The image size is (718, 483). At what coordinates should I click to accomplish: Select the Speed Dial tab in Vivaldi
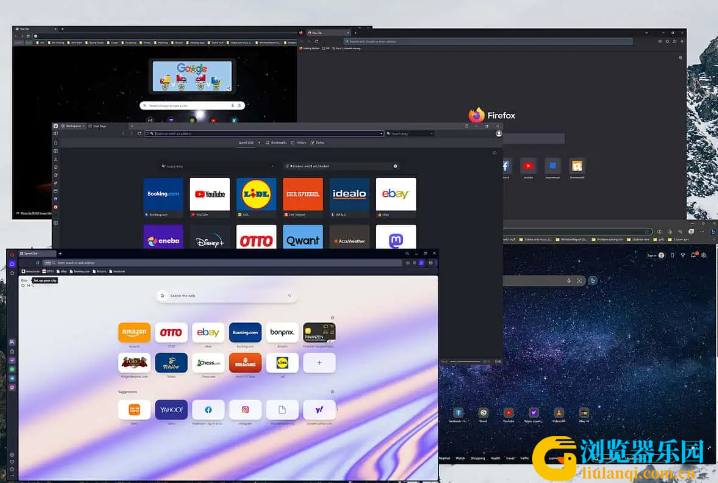pos(246,143)
